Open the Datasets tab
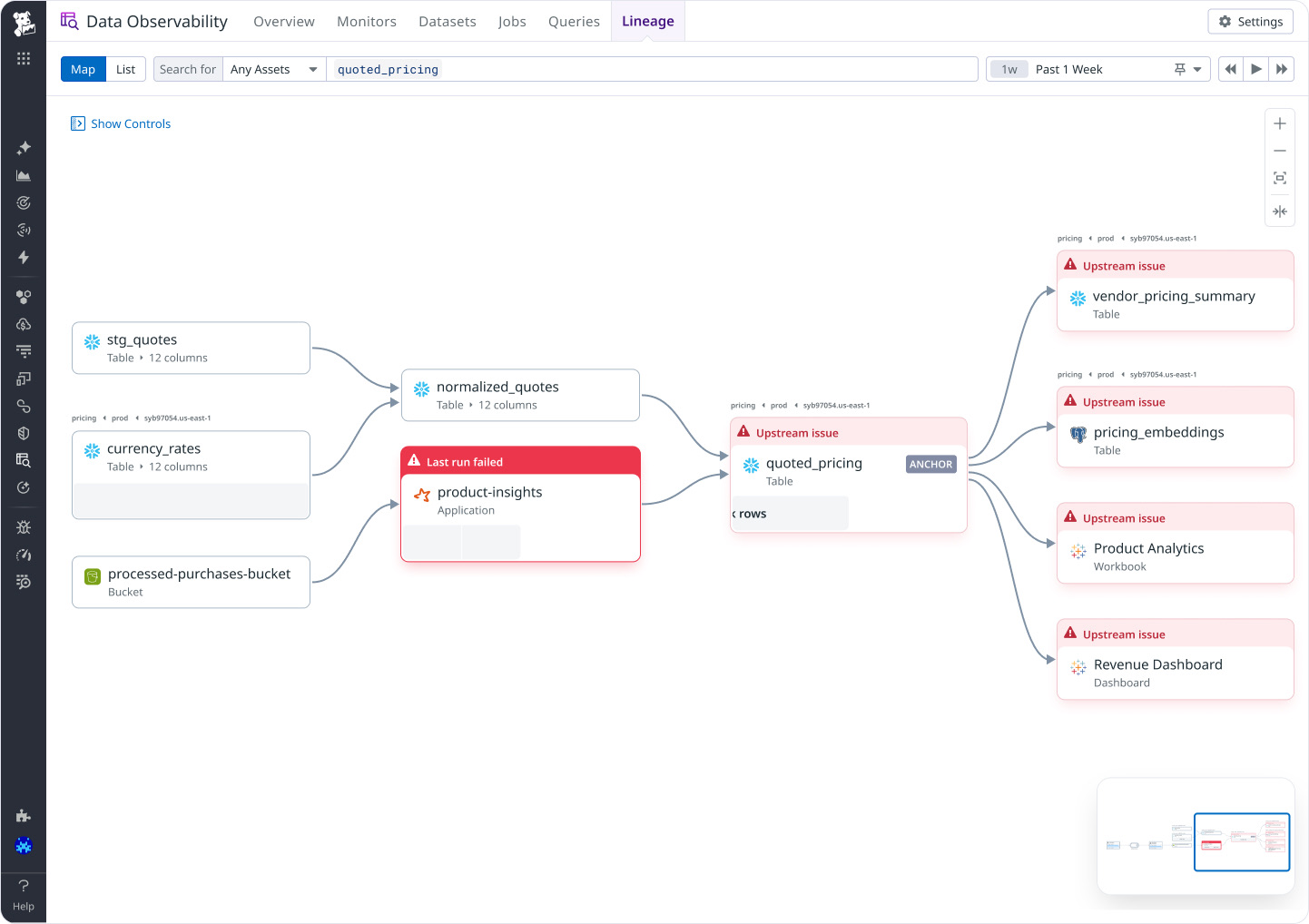The height and width of the screenshot is (924, 1309). 448,21
